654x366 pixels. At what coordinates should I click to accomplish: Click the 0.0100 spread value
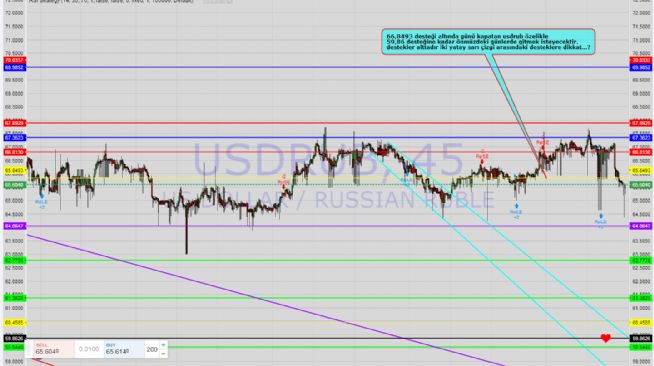[89, 349]
